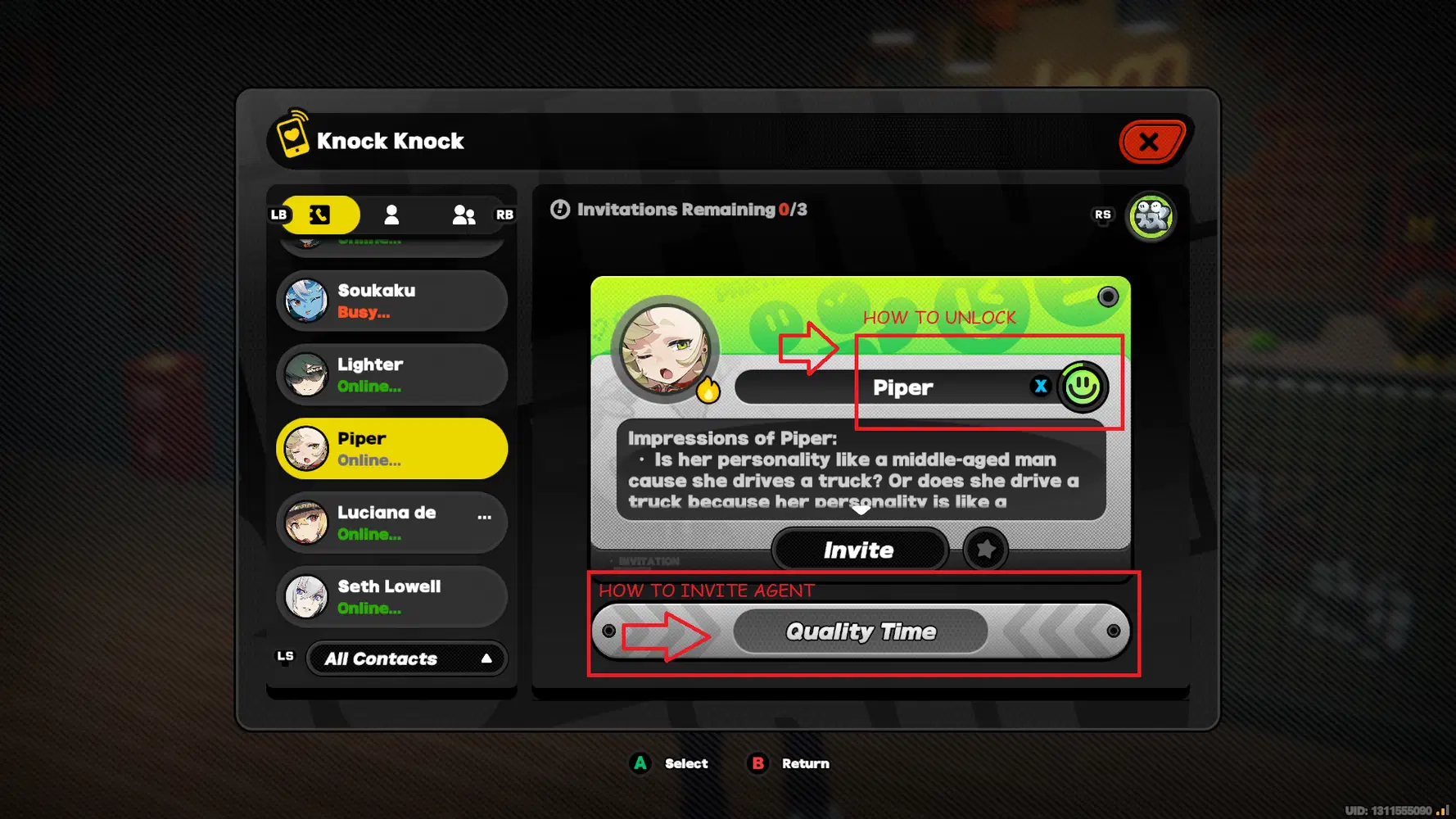
Task: Expand the All Contacts dropdown
Action: point(406,658)
